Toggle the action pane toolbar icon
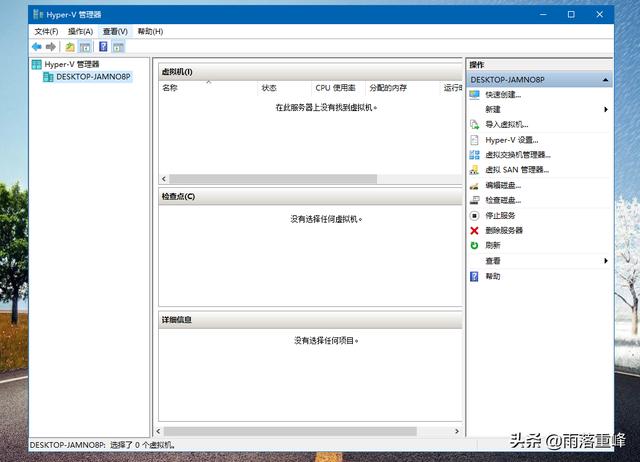 tap(118, 47)
